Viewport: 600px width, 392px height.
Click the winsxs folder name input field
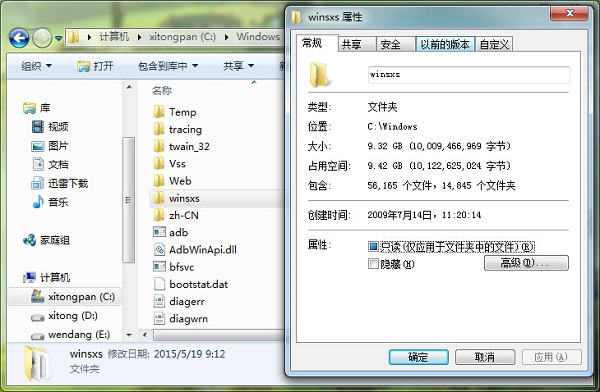[469, 75]
